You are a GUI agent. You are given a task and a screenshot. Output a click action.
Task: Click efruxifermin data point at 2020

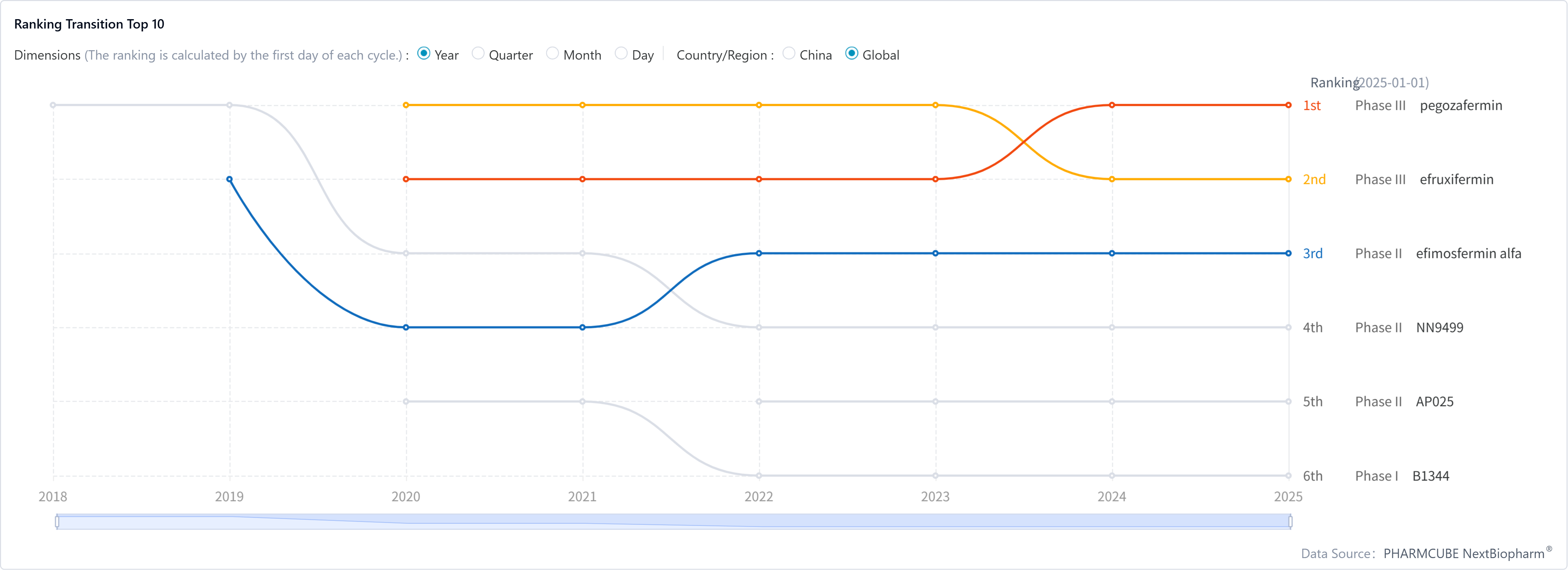point(406,105)
